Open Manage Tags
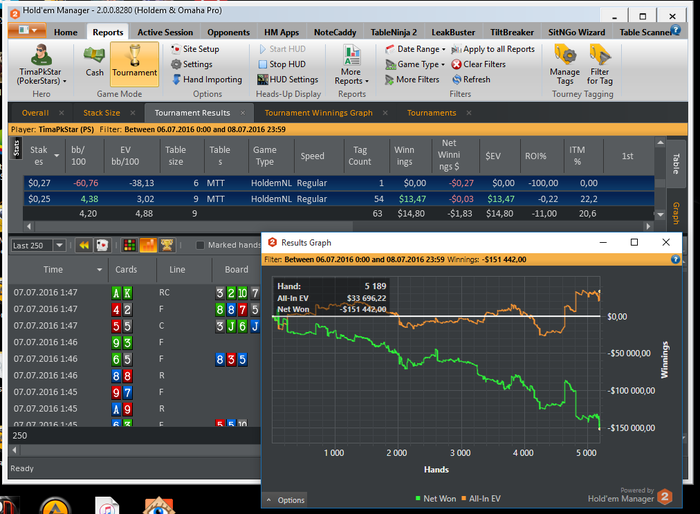 pos(565,65)
